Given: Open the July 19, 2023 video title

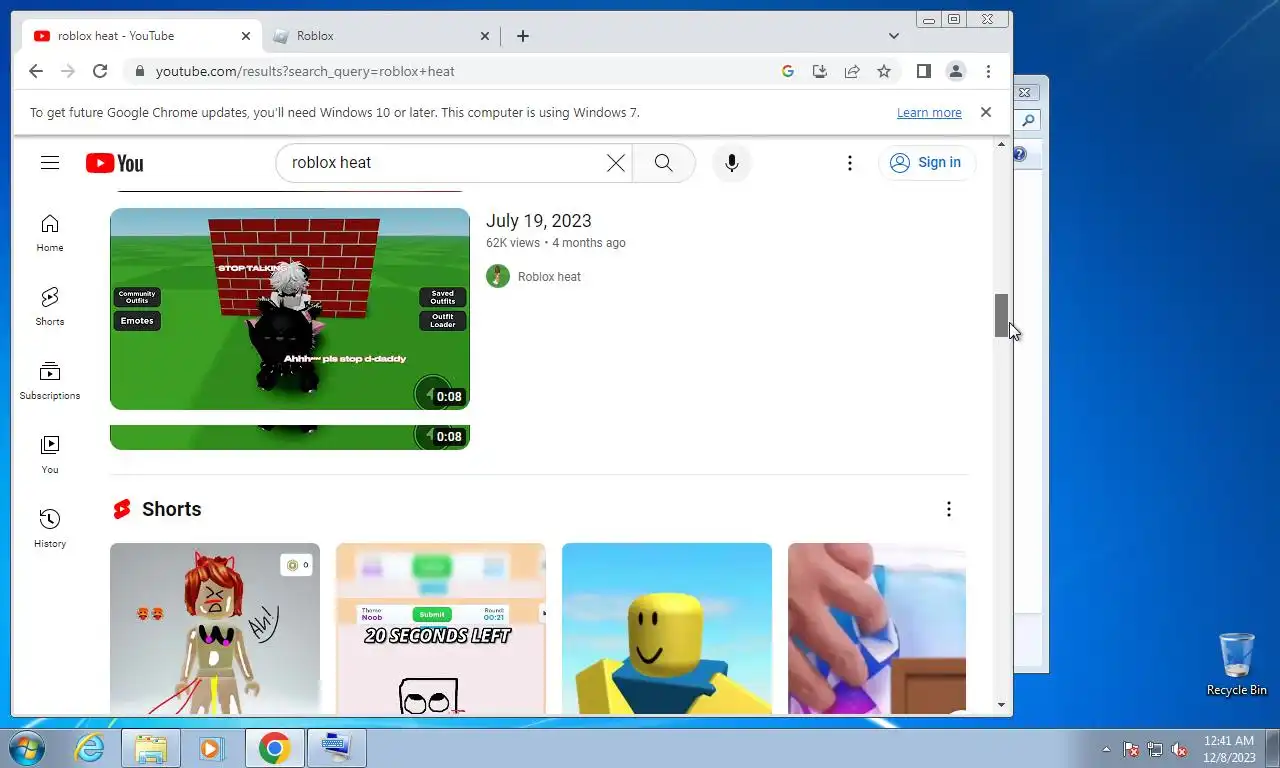Looking at the screenshot, I should click(x=539, y=221).
